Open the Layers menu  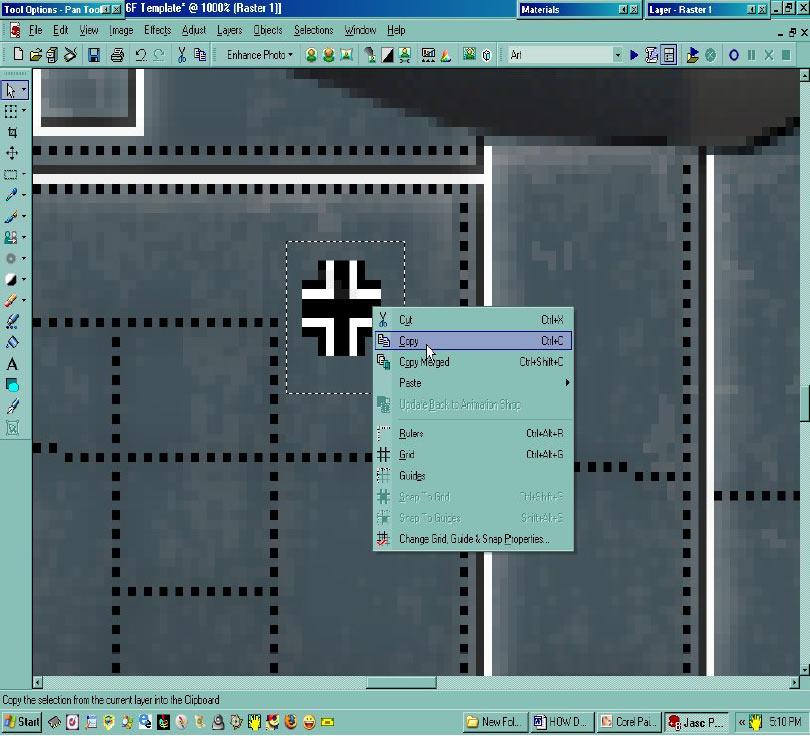pyautogui.click(x=229, y=30)
